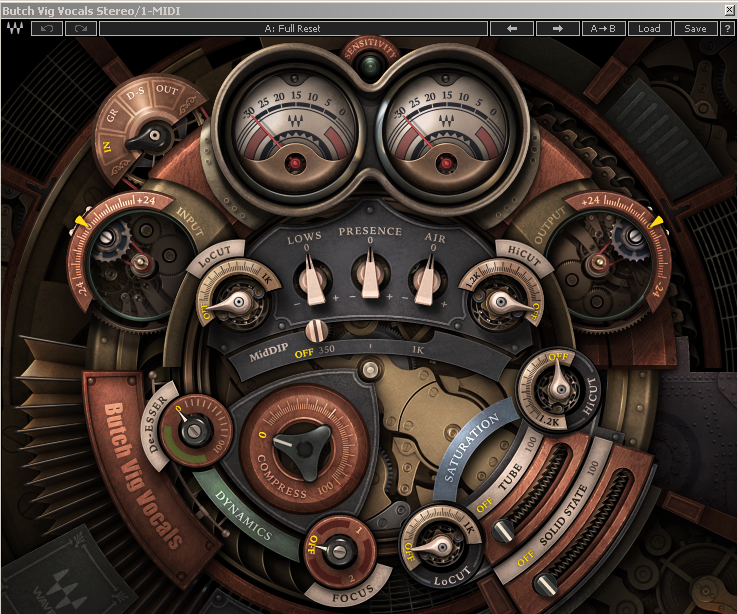This screenshot has width=738, height=614.
Task: Set meter selector to GR
Action: (112, 115)
